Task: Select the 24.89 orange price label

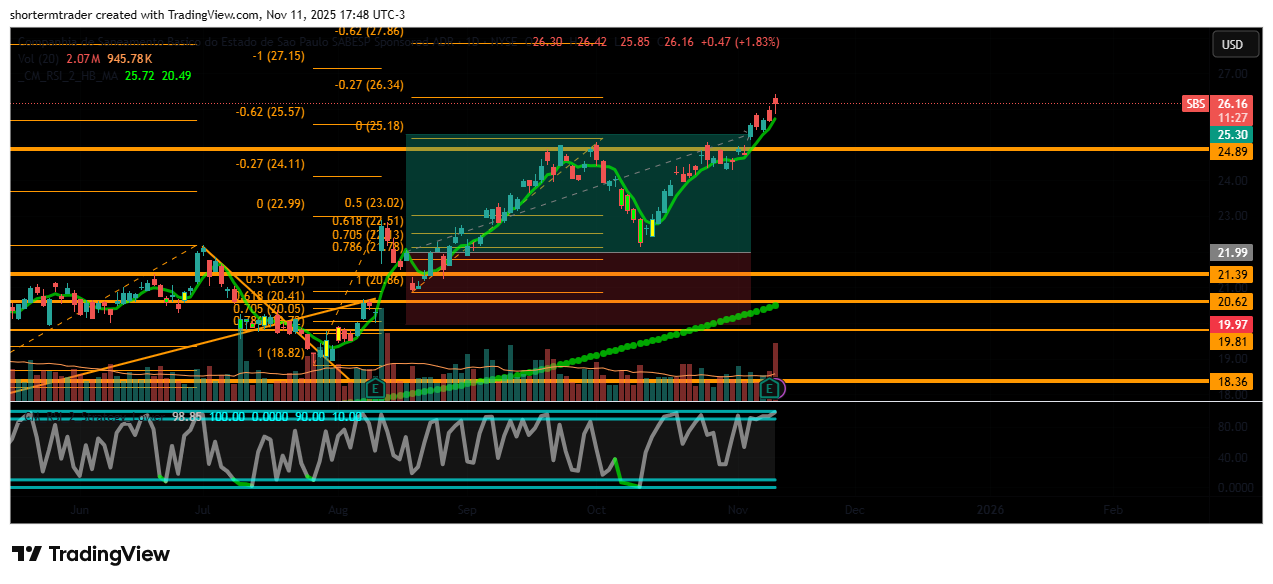Action: pyautogui.click(x=1233, y=152)
